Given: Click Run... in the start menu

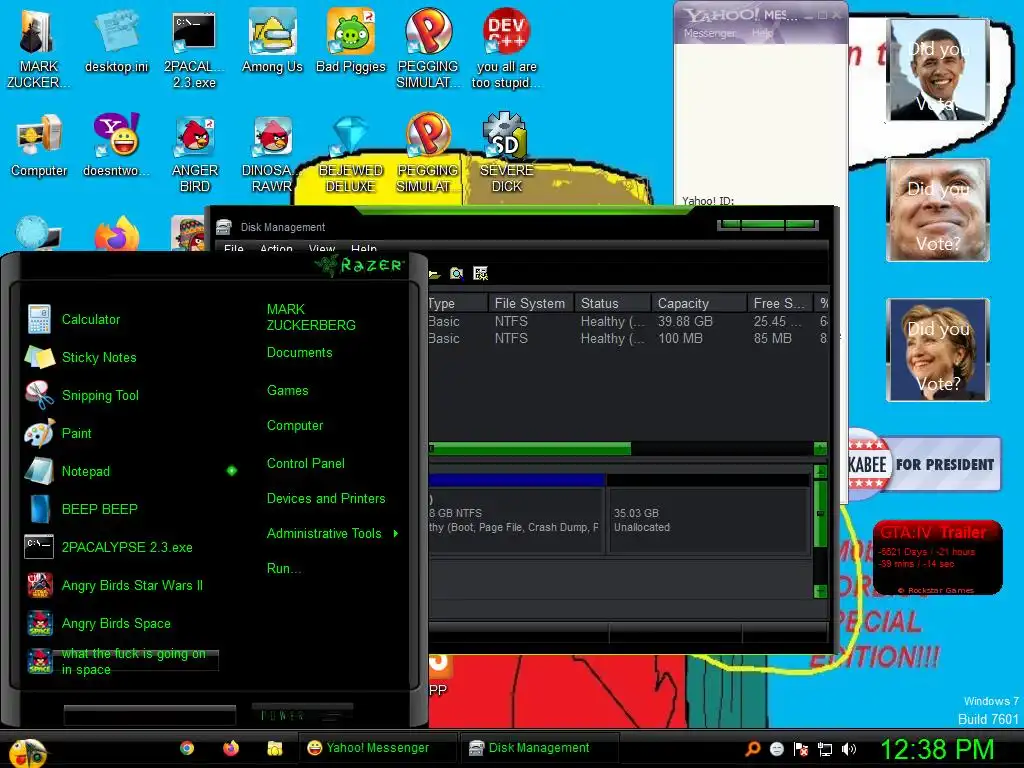Looking at the screenshot, I should pyautogui.click(x=283, y=568).
